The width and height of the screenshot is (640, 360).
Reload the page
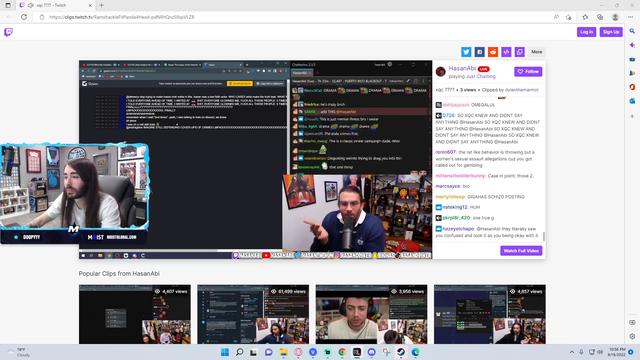(24, 17)
